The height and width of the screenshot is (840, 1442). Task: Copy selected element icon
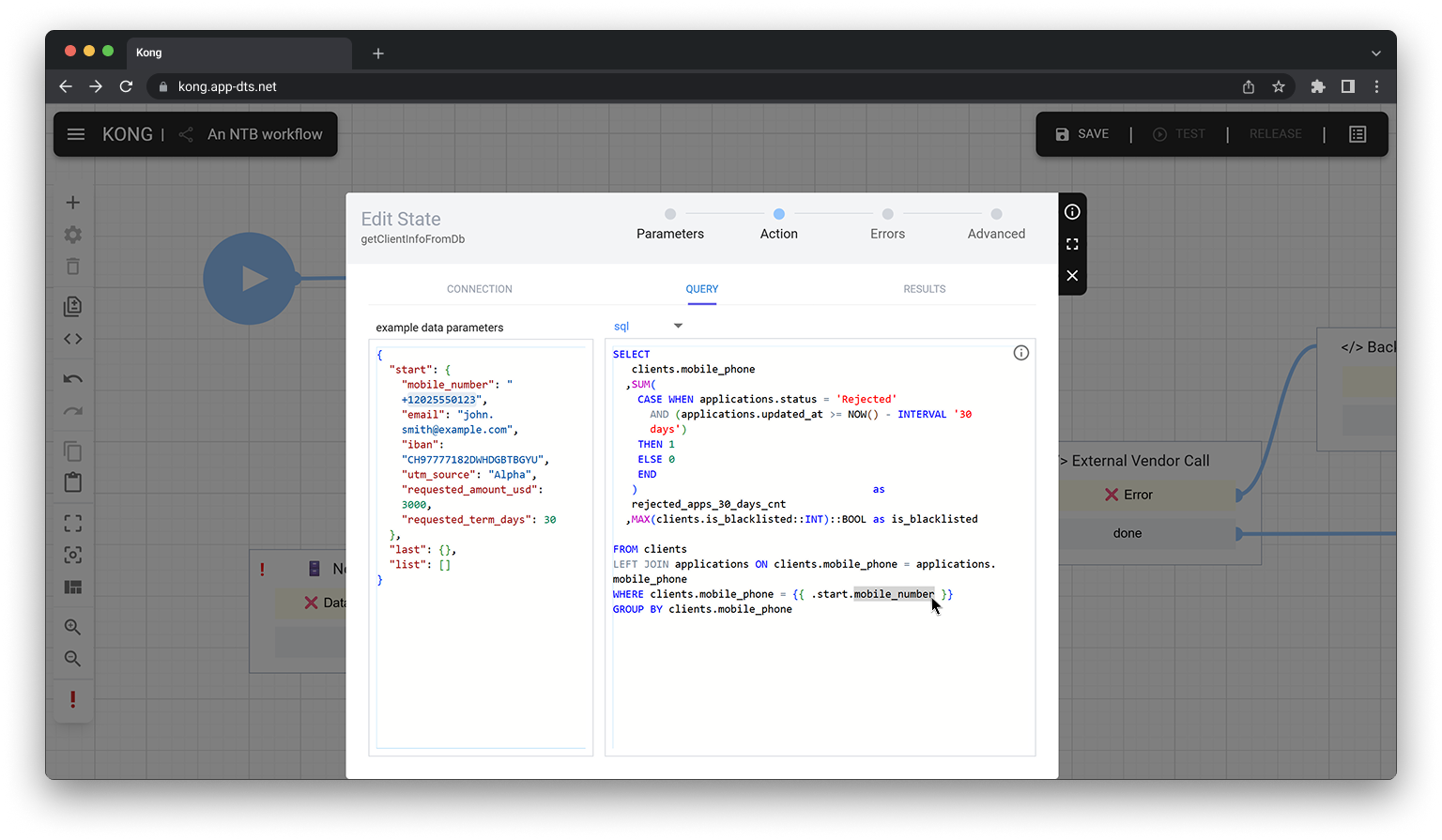tap(72, 451)
